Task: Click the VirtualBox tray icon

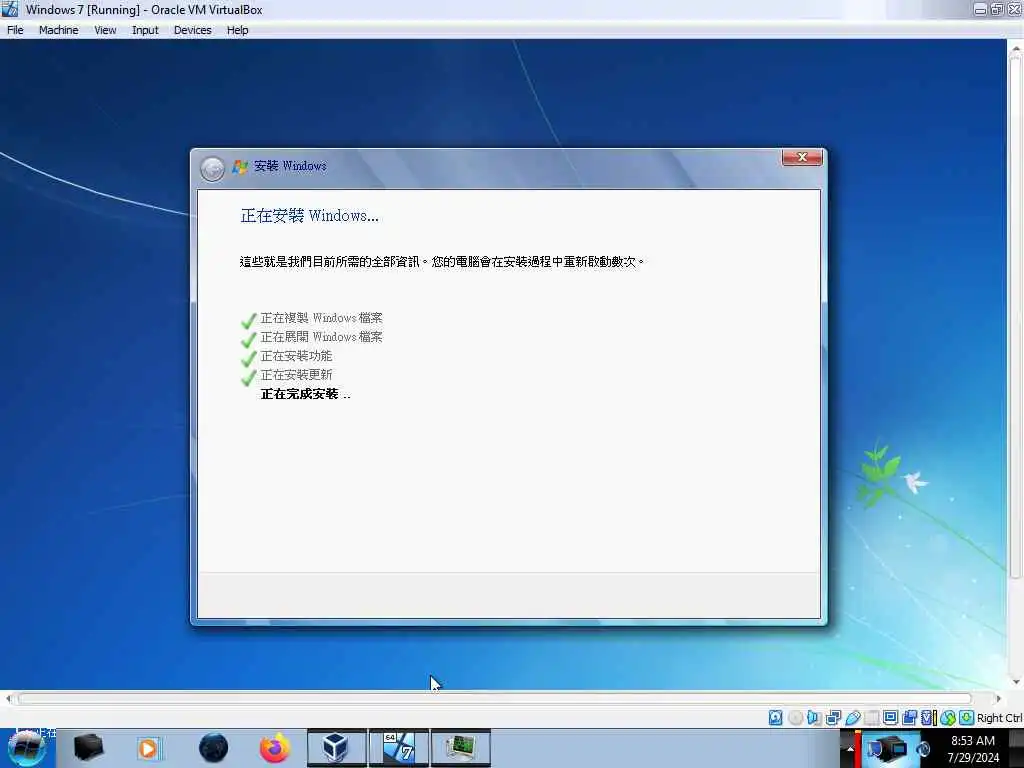Action: (x=891, y=748)
